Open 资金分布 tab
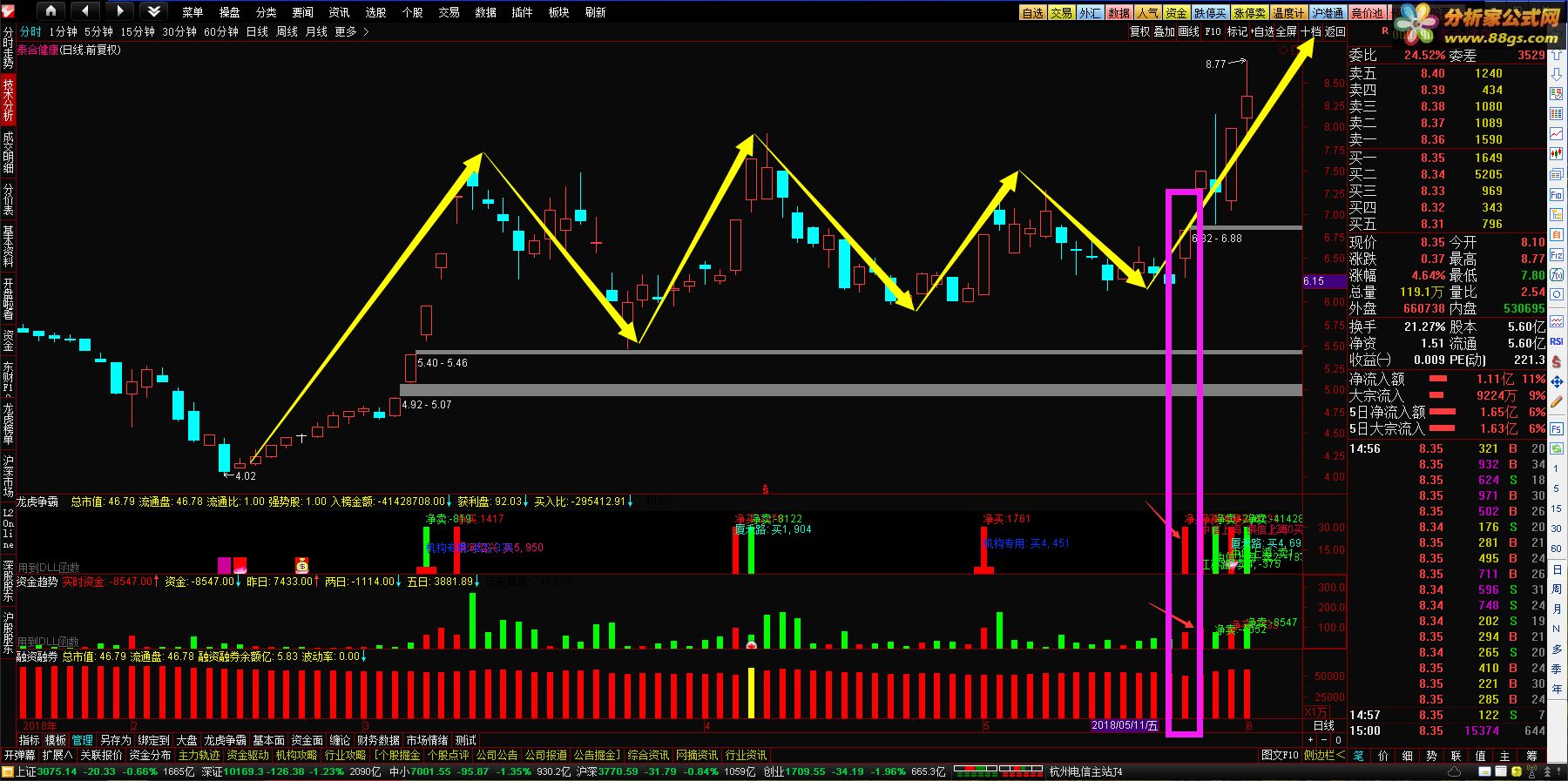 (151, 755)
